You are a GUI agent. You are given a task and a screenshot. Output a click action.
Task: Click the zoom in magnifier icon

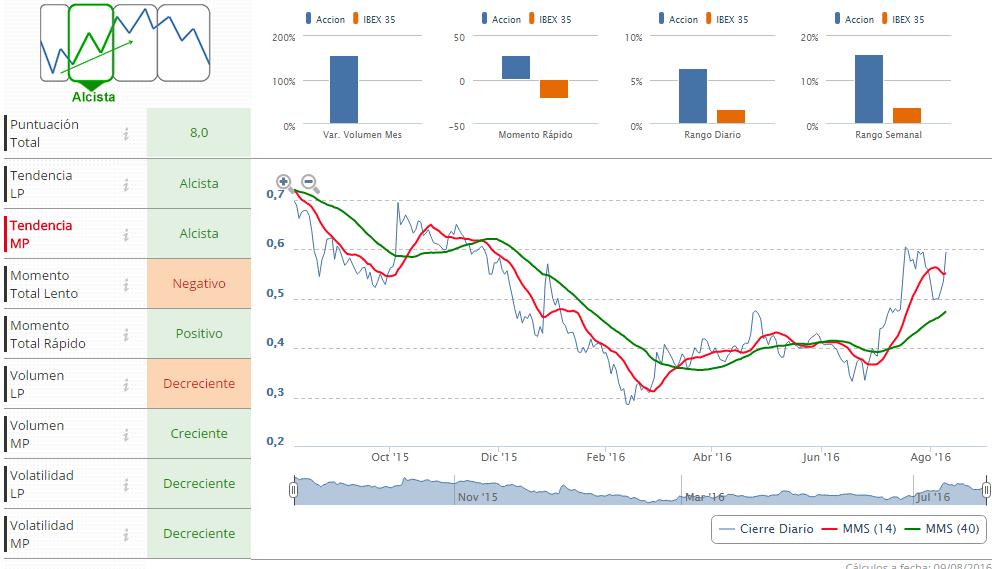tap(284, 183)
